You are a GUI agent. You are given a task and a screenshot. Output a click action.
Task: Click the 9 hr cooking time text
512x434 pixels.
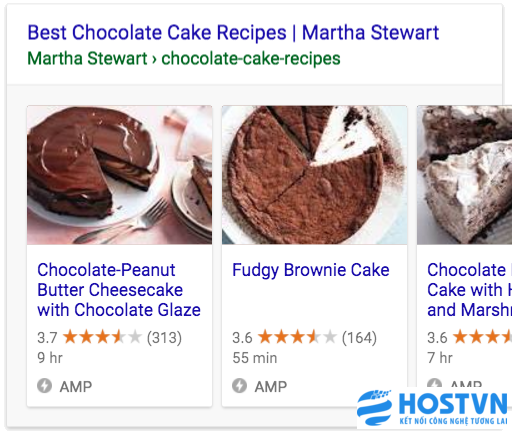point(50,358)
